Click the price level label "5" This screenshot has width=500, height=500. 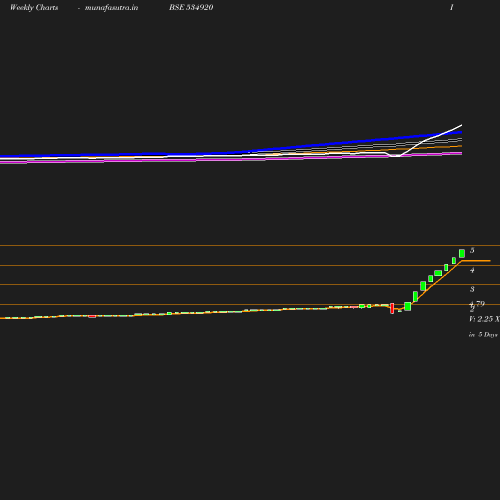coord(472,250)
